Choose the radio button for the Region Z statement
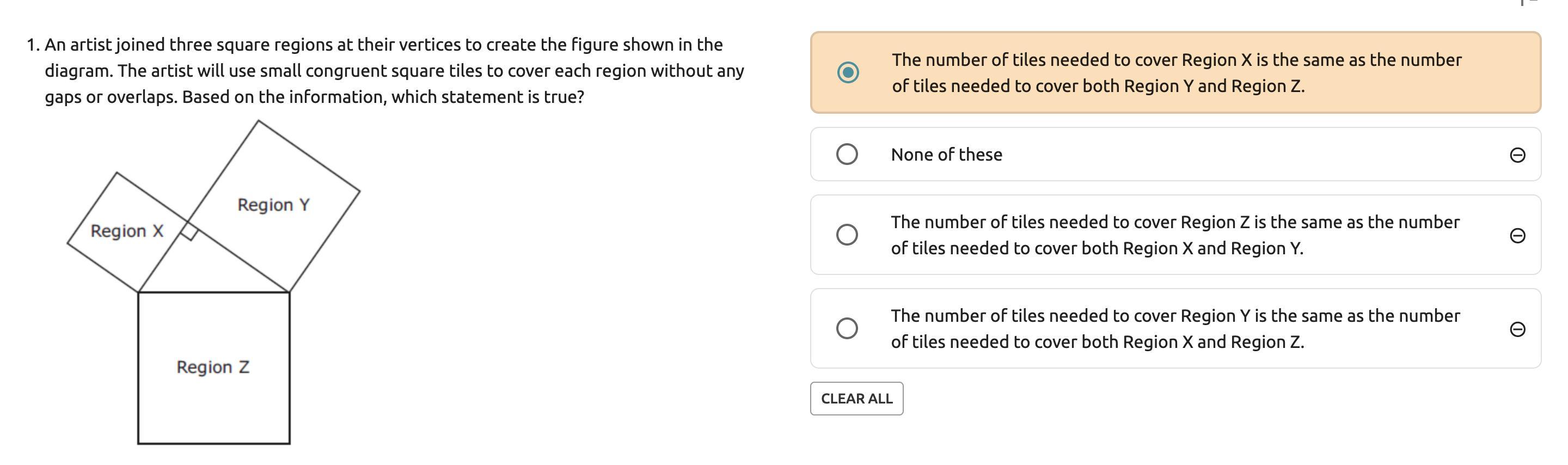 [847, 234]
